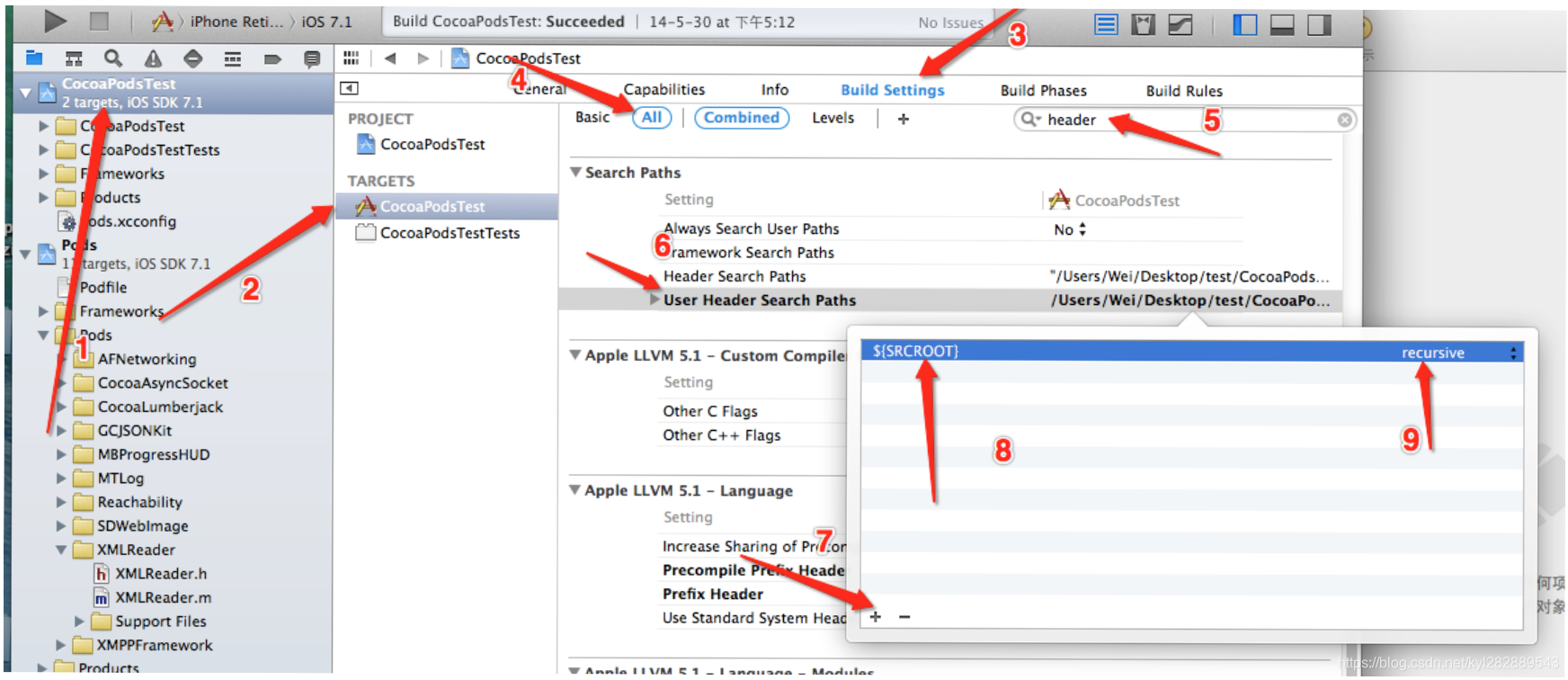Go back with the left arrow
Screen dimensions: 1568x680
[390, 58]
